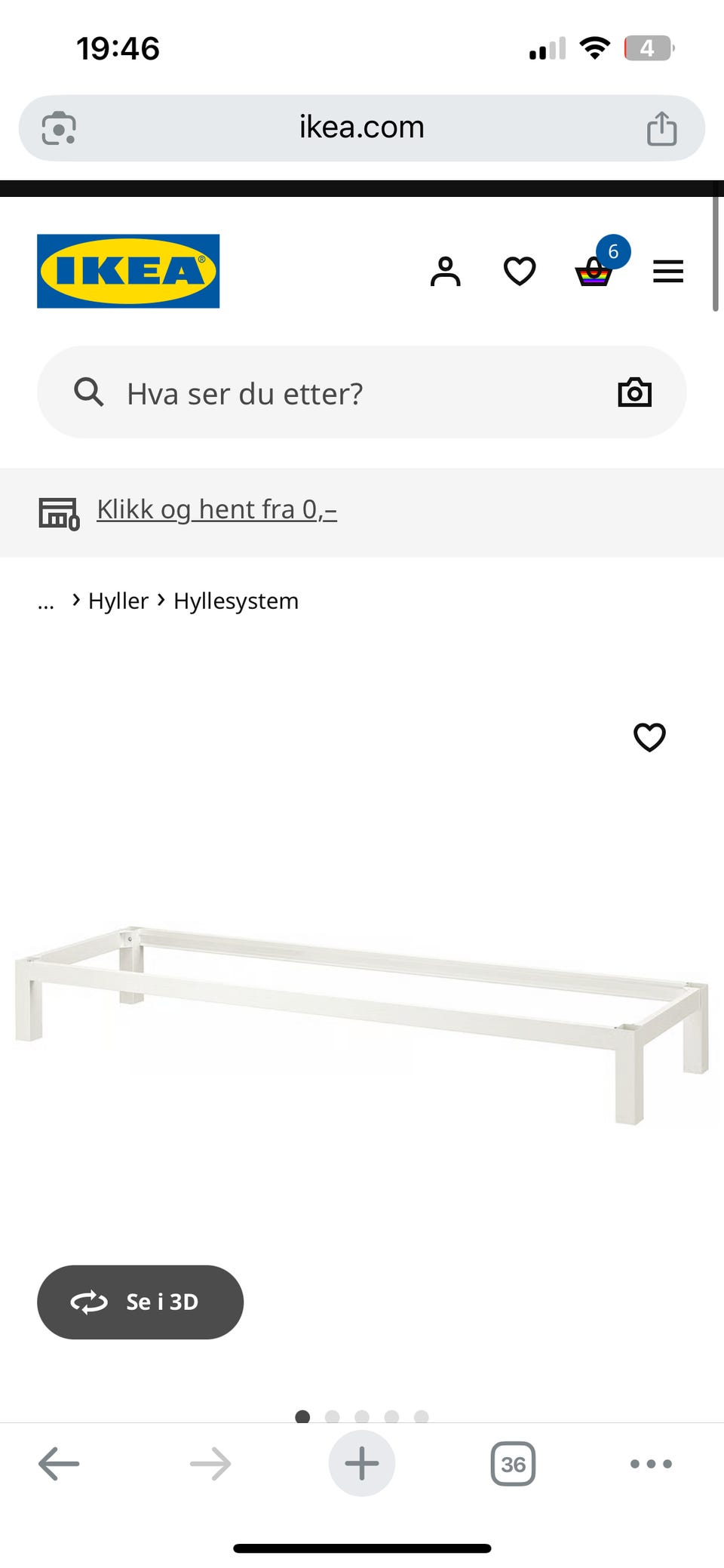Viewport: 724px width, 1568px height.
Task: Go to the Hyllesystem breadcrumb
Action: point(236,601)
